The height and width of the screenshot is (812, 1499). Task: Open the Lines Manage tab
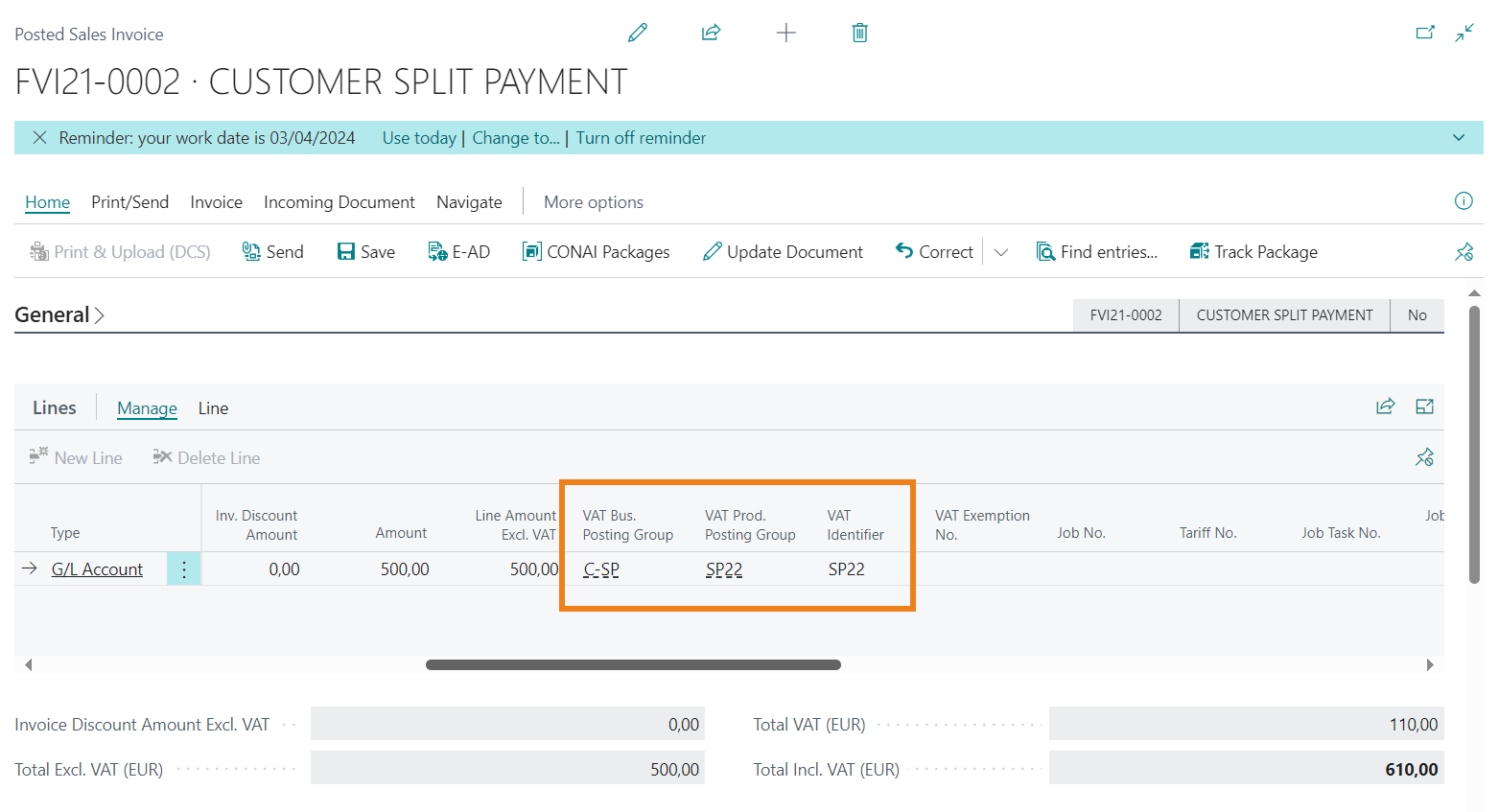pyautogui.click(x=148, y=408)
